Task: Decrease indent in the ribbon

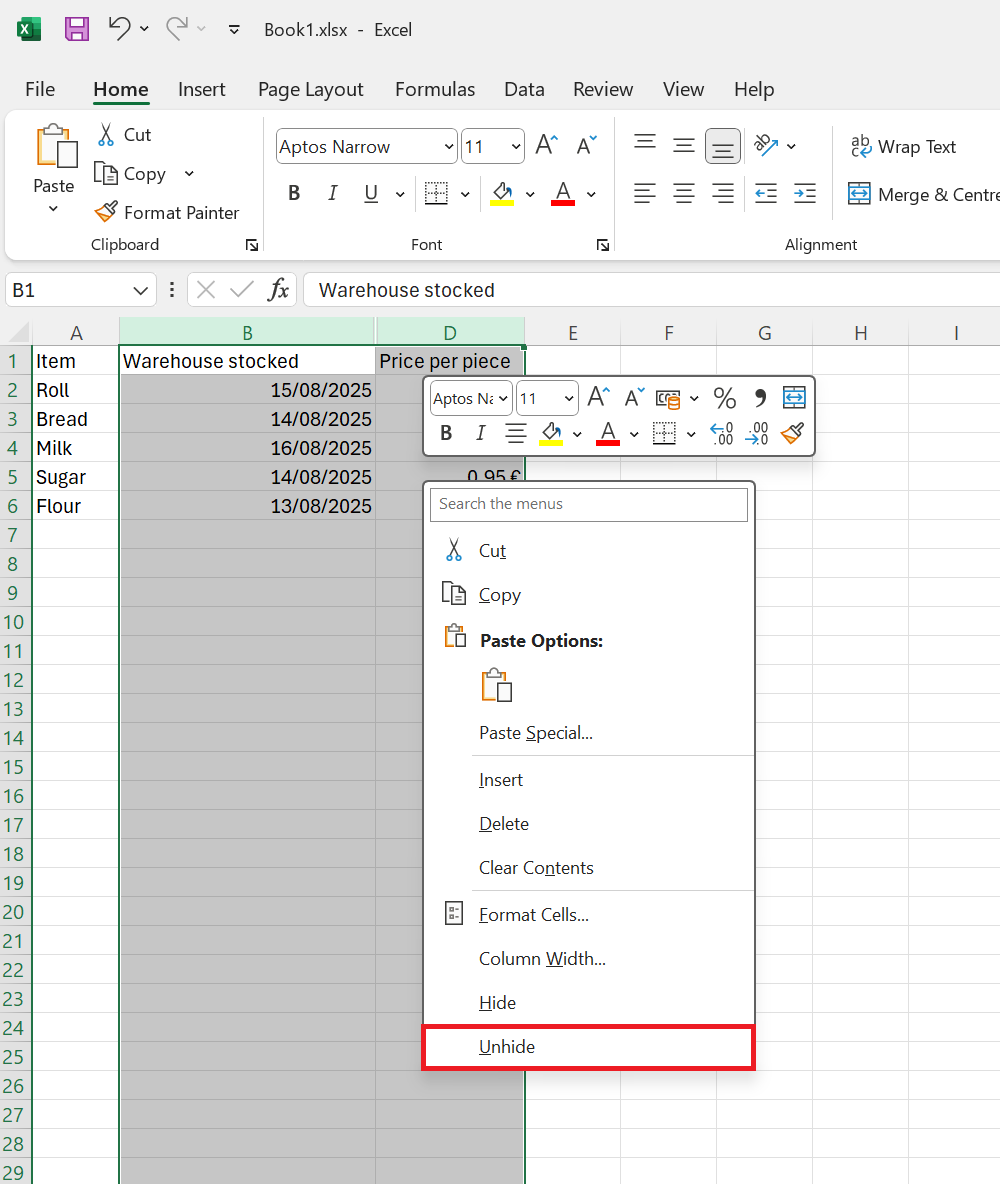Action: [x=766, y=193]
